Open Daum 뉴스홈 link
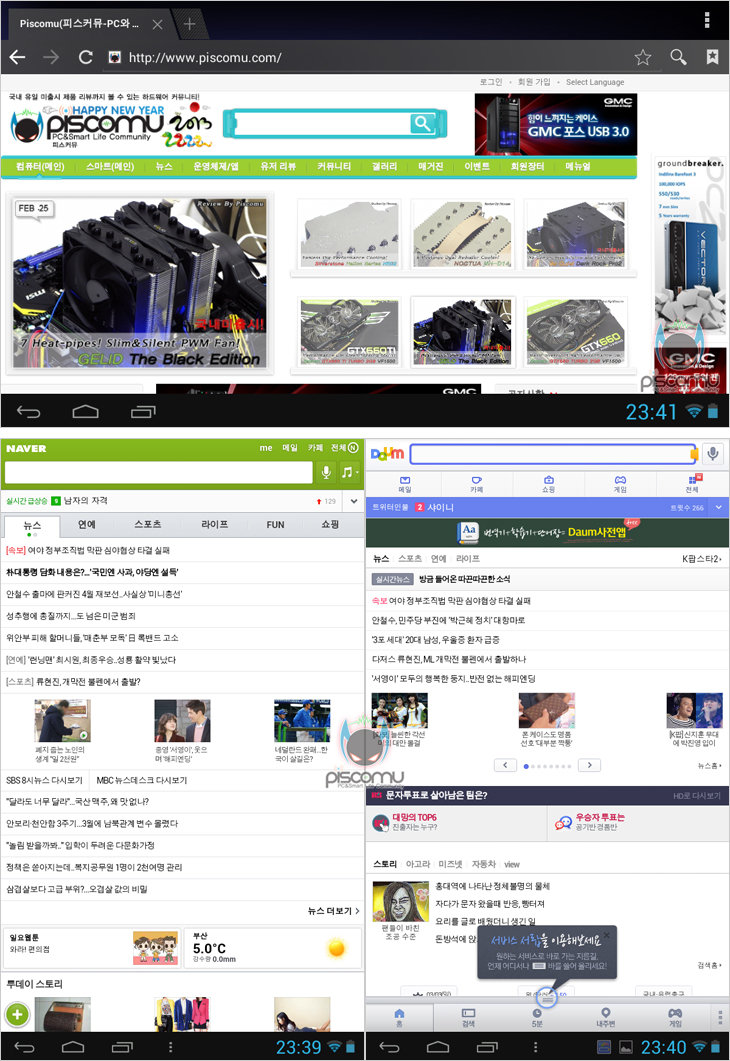This screenshot has width=730, height=1061. pyautogui.click(x=710, y=765)
